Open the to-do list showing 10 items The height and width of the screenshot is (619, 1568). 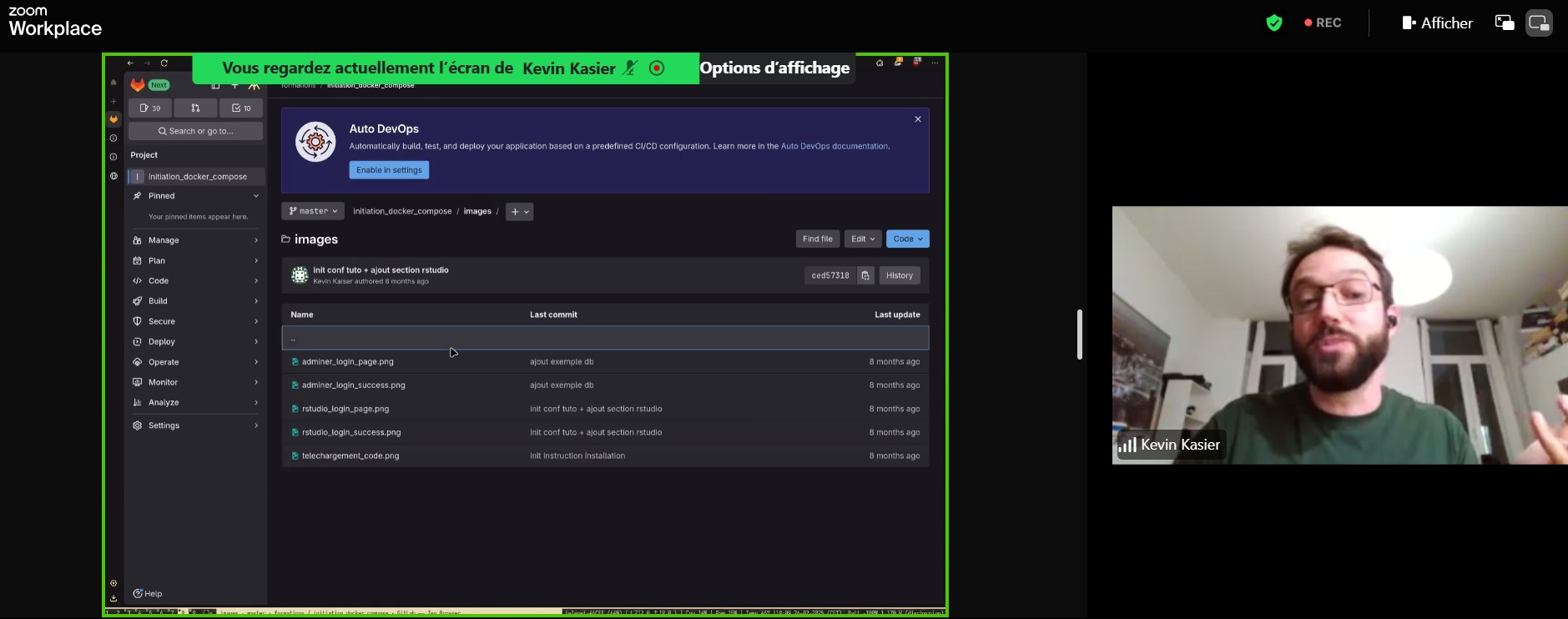coord(241,108)
